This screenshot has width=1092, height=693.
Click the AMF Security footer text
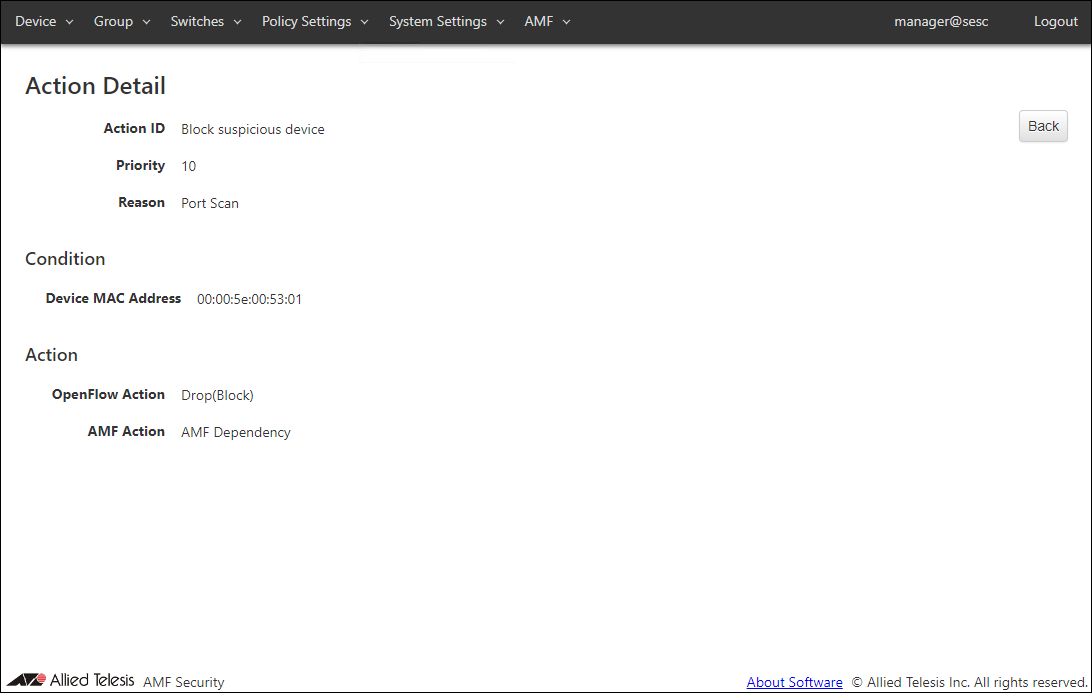coord(184,682)
